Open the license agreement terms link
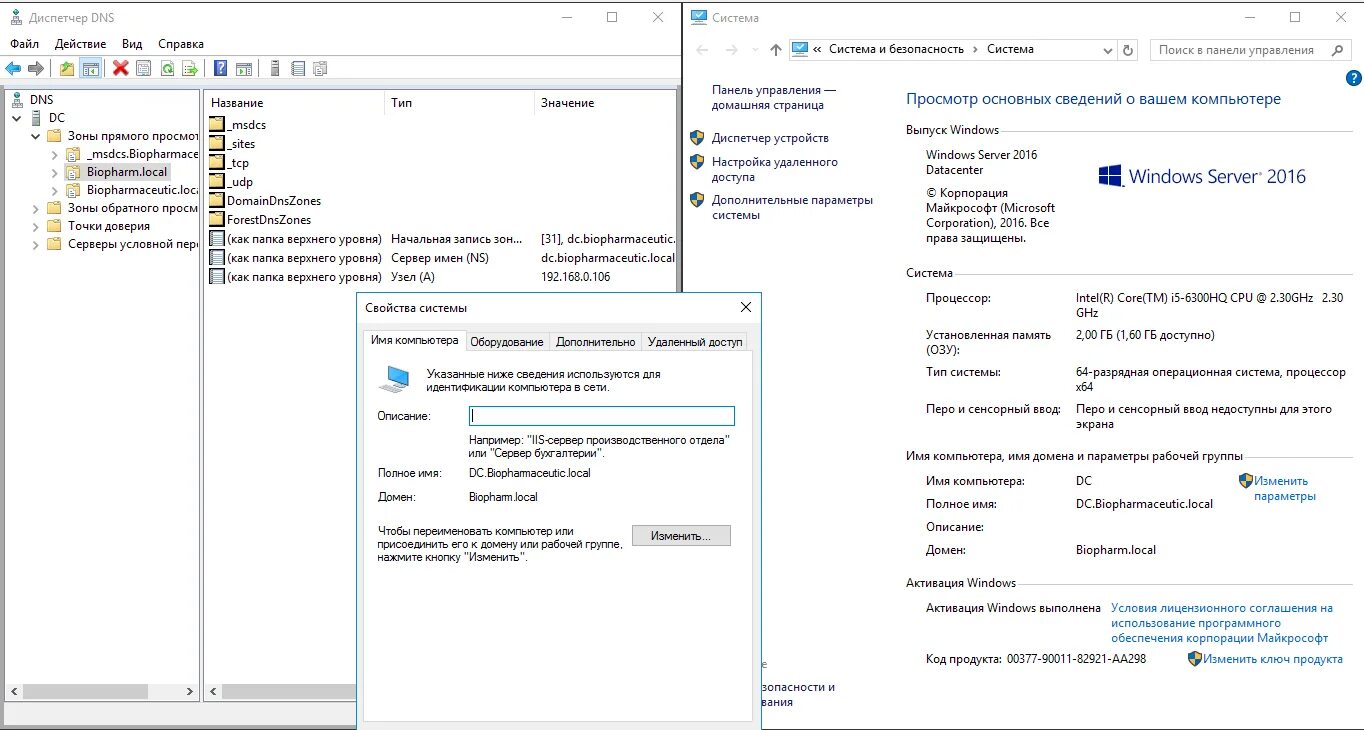The image size is (1364, 730). pyautogui.click(x=1222, y=623)
